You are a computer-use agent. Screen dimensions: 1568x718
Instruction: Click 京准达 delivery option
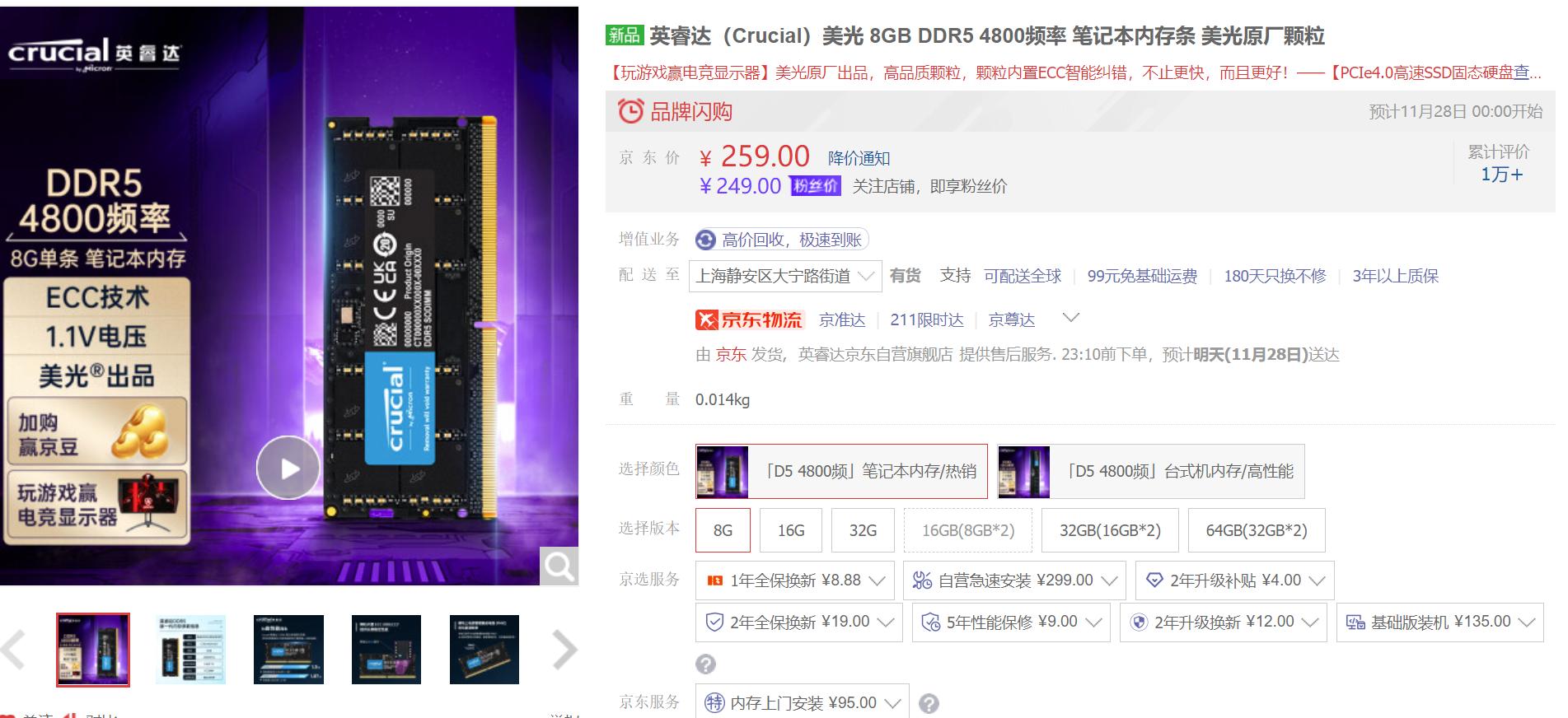(842, 319)
